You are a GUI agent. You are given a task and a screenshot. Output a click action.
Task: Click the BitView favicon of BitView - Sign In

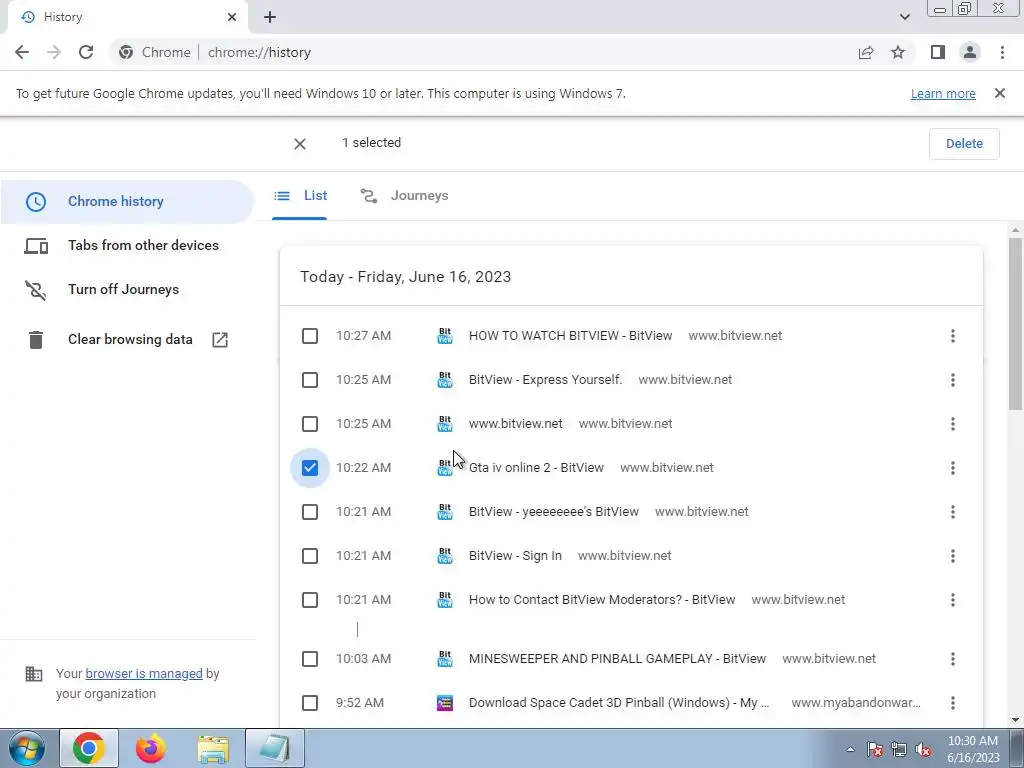(x=445, y=556)
